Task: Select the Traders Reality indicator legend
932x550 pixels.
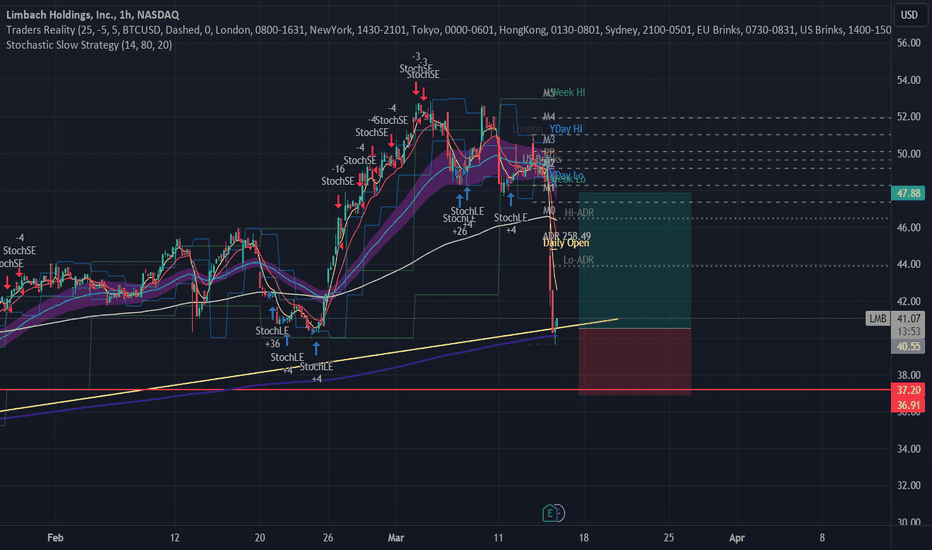Action: (448, 30)
